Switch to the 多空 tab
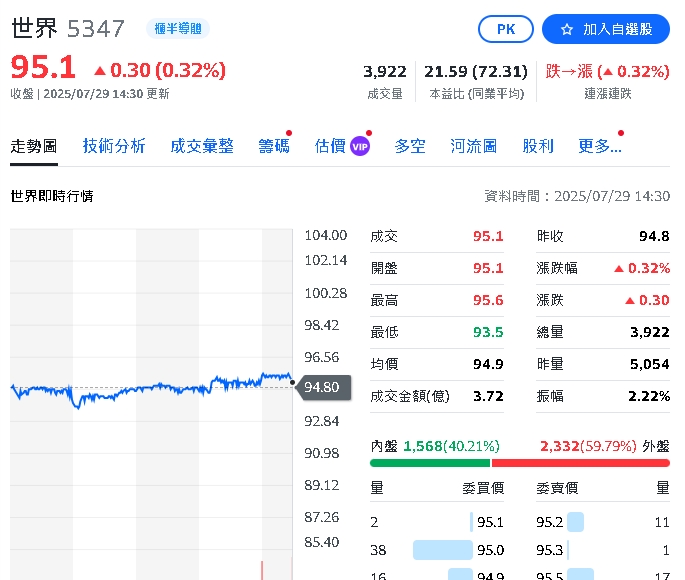 click(x=410, y=146)
